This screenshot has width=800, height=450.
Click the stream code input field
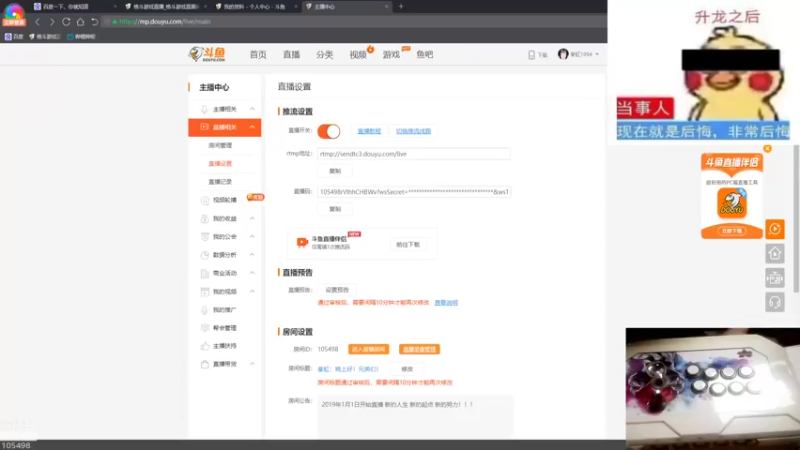[x=414, y=192]
